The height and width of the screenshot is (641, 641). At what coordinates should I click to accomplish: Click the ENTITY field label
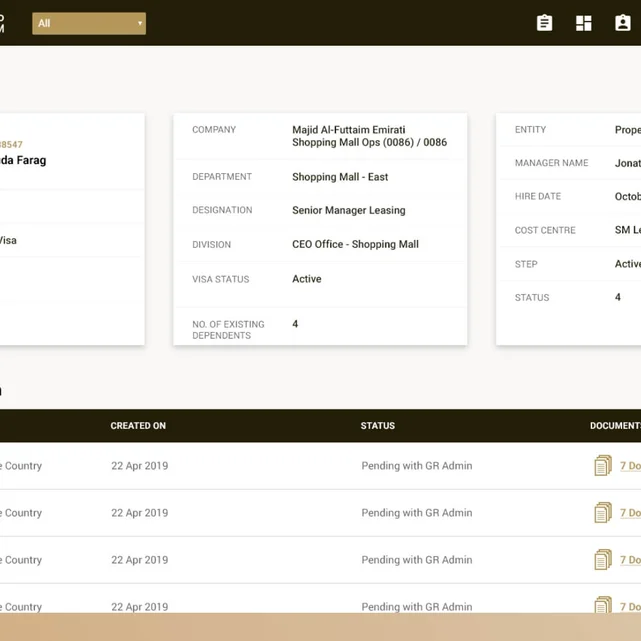tap(530, 130)
